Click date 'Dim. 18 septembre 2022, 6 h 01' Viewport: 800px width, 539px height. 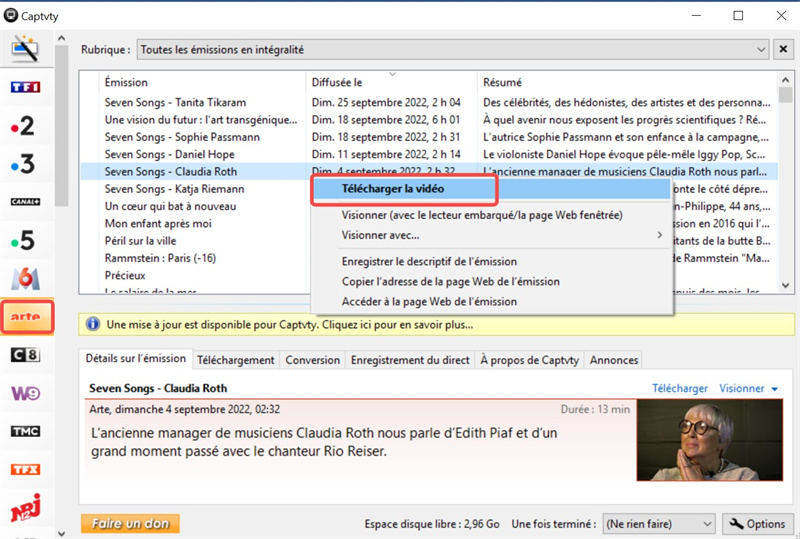[x=386, y=119]
